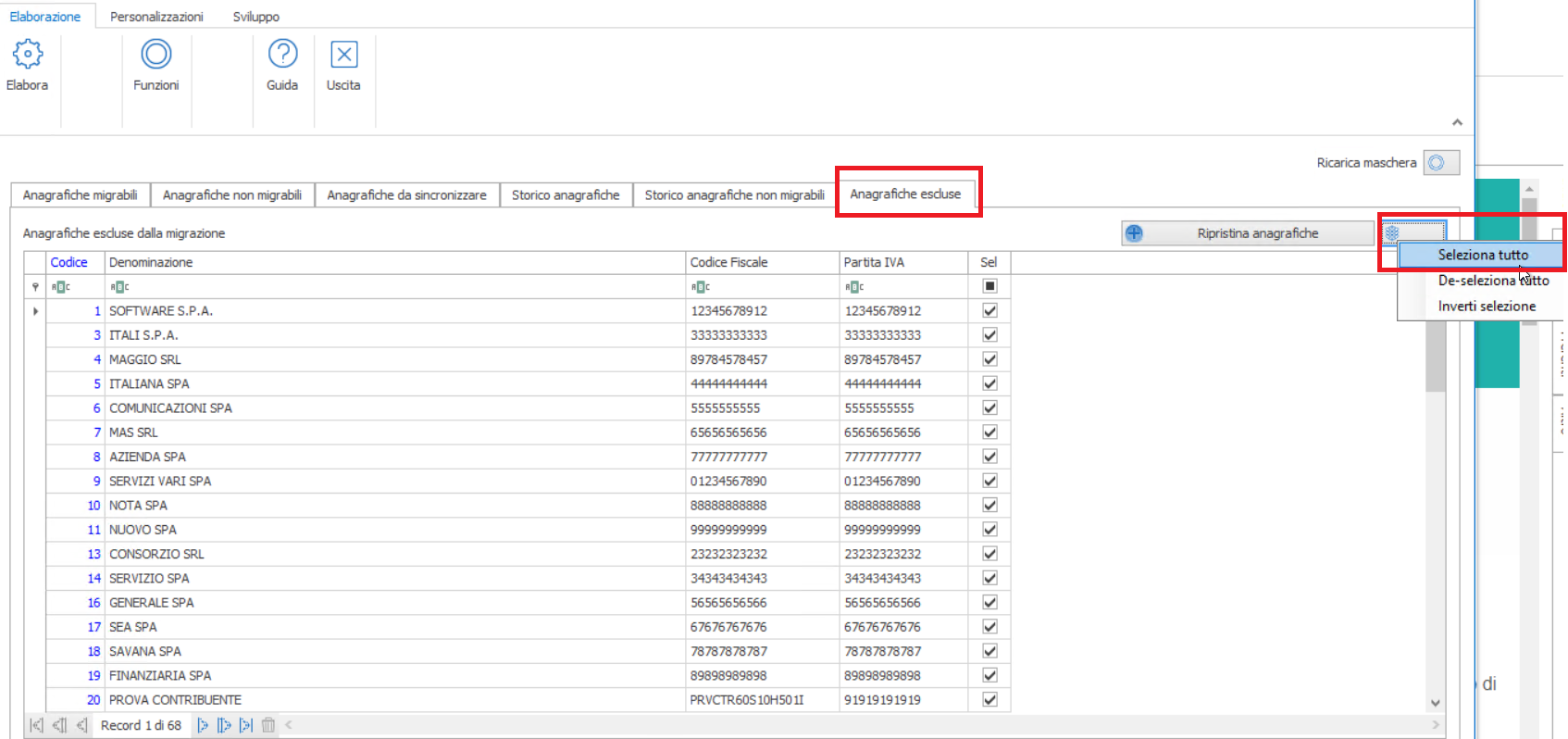Click the background window's scrollbar up arrow

click(x=1529, y=188)
